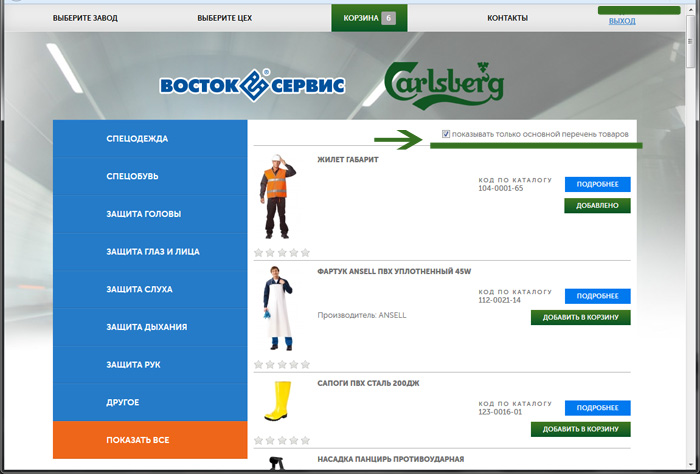This screenshot has height=474, width=700.
Task: Rate Сапоги ПВХ Сталь with fifth star
Action: (305, 441)
